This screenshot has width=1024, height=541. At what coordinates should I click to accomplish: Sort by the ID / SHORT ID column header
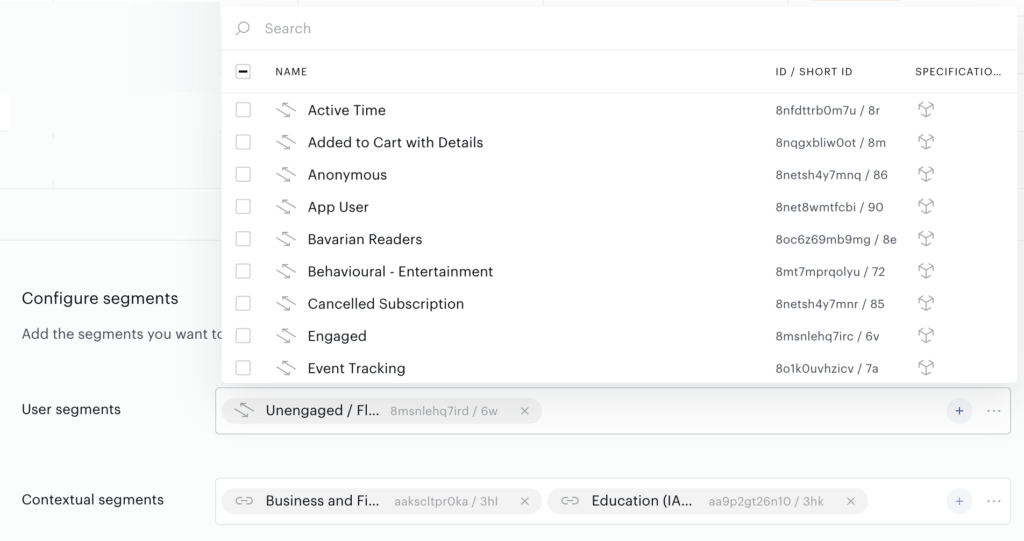tap(814, 72)
